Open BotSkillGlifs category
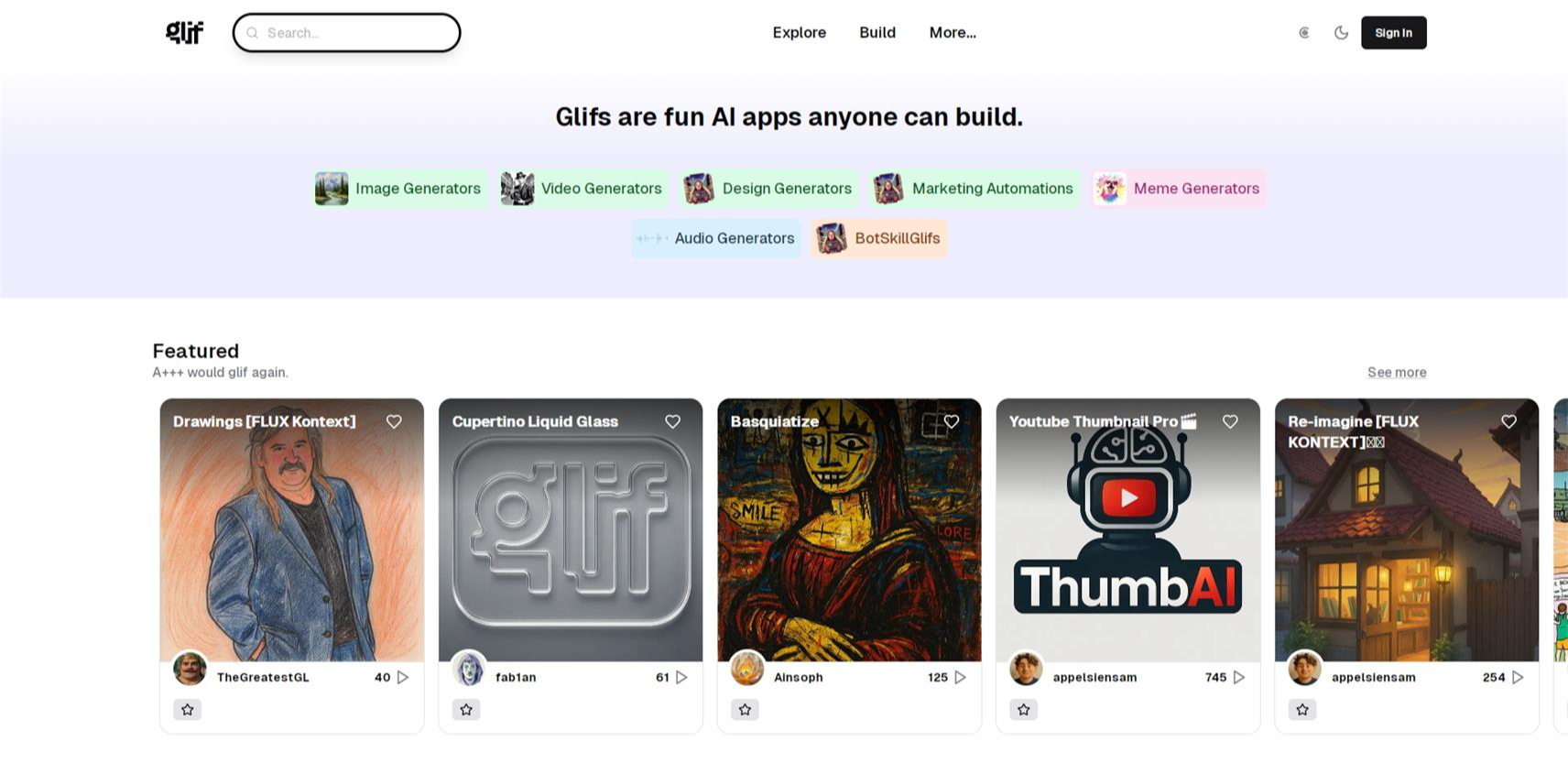1568x774 pixels. tap(879, 238)
